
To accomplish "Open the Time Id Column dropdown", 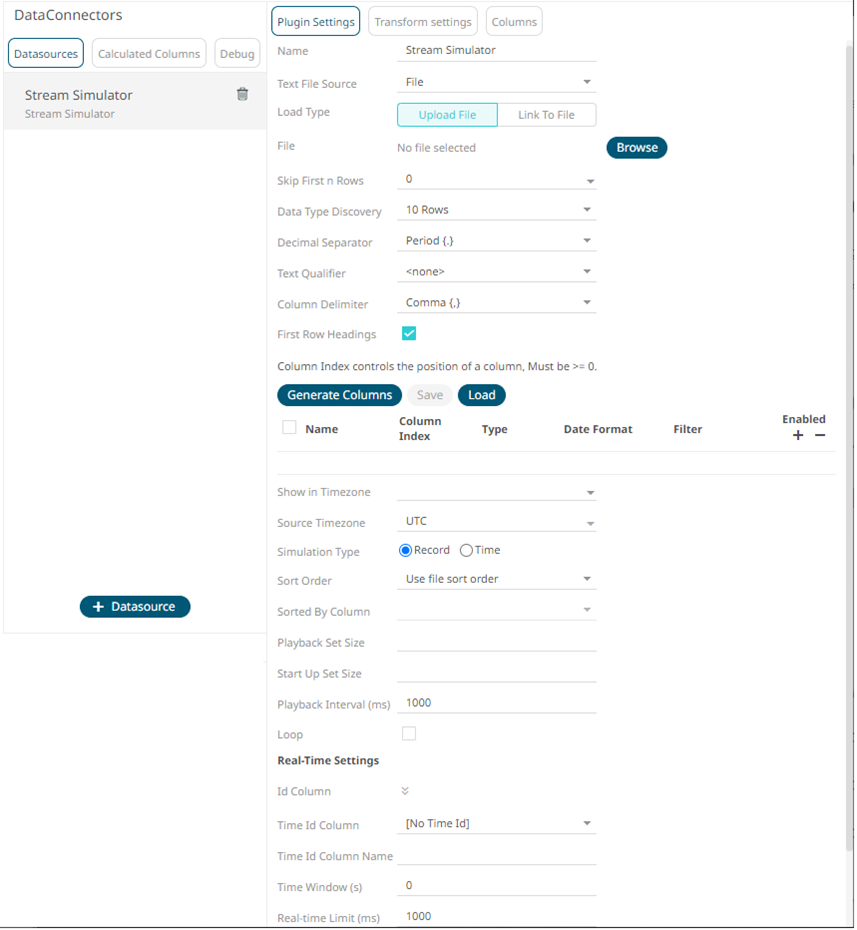I will [496, 823].
